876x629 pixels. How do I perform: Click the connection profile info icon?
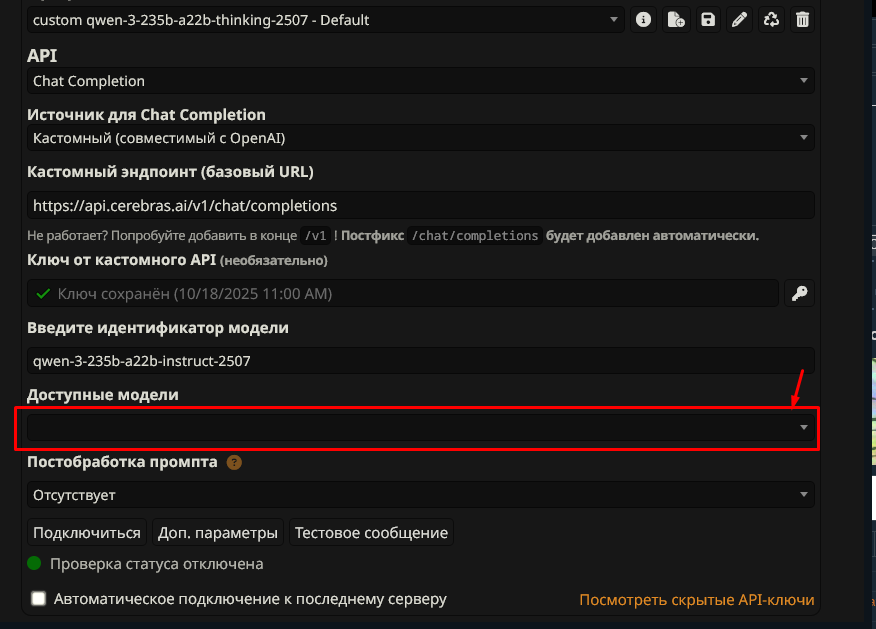tap(644, 19)
